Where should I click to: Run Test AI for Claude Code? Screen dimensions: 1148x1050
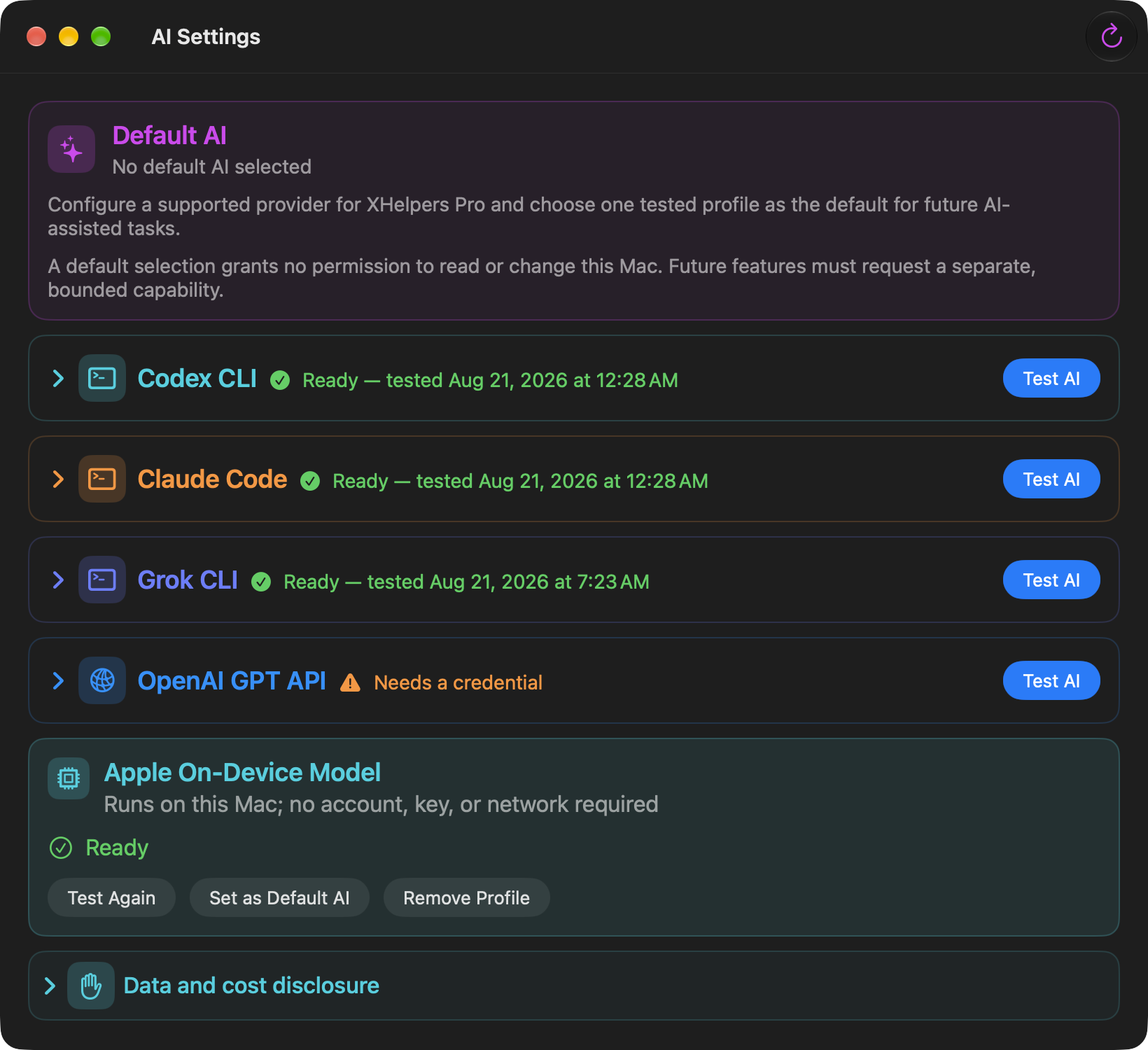pyautogui.click(x=1051, y=479)
